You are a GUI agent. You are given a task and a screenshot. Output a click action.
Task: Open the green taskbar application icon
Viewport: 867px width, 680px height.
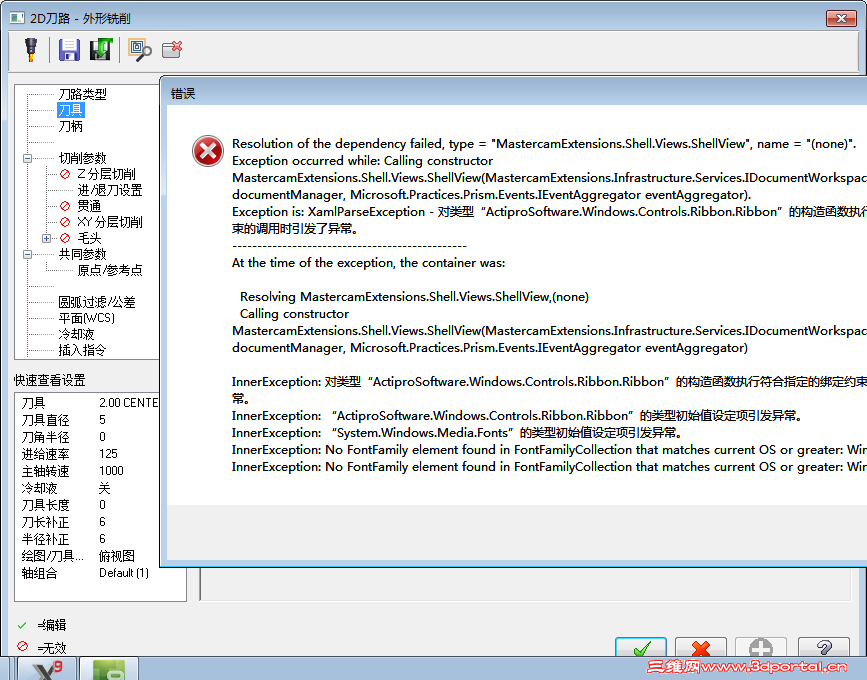tap(109, 669)
